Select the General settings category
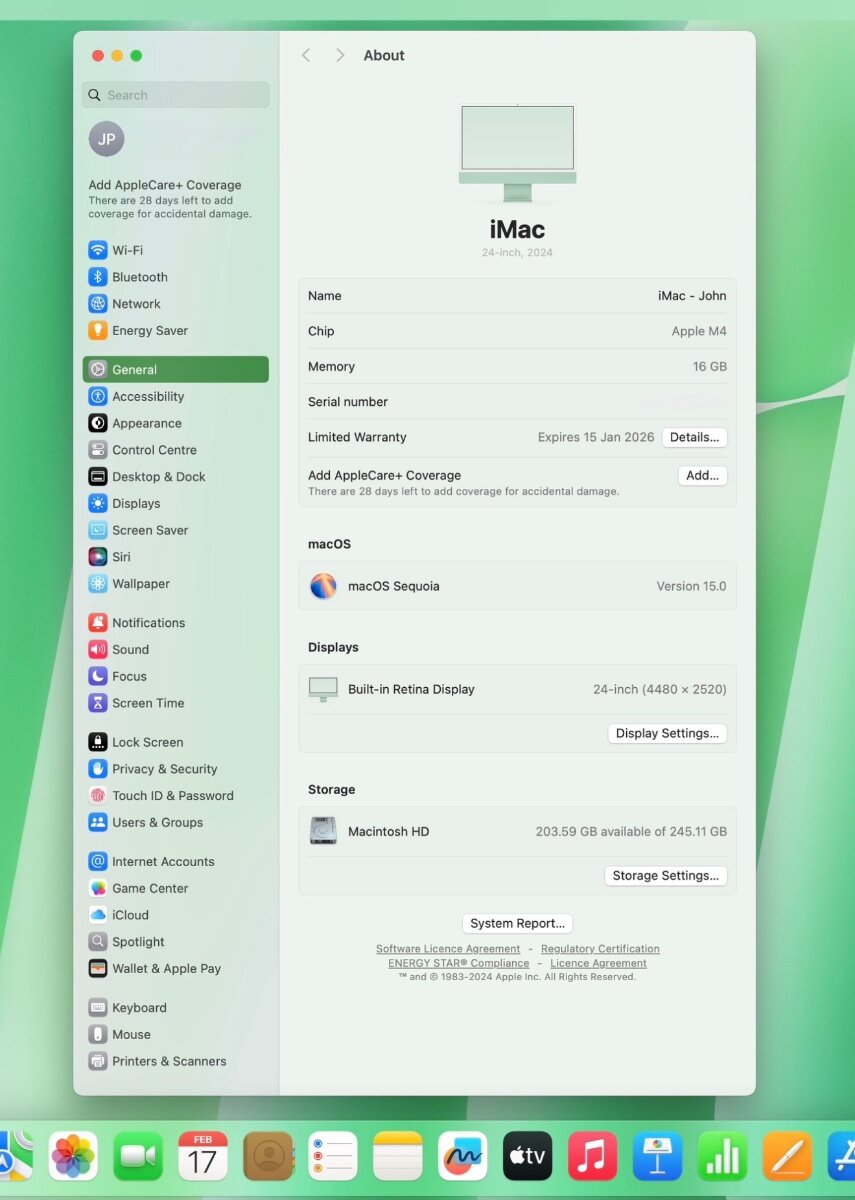Screen dimensions: 855x1200 click(x=175, y=369)
